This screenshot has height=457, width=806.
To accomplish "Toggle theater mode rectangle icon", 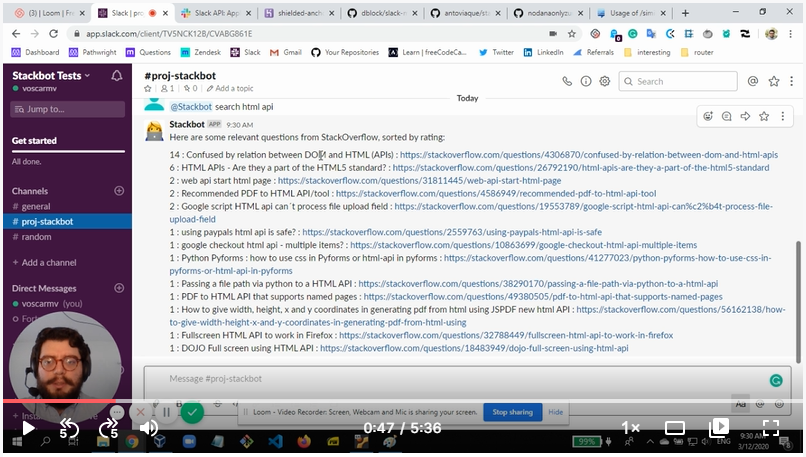I will coord(674,428).
